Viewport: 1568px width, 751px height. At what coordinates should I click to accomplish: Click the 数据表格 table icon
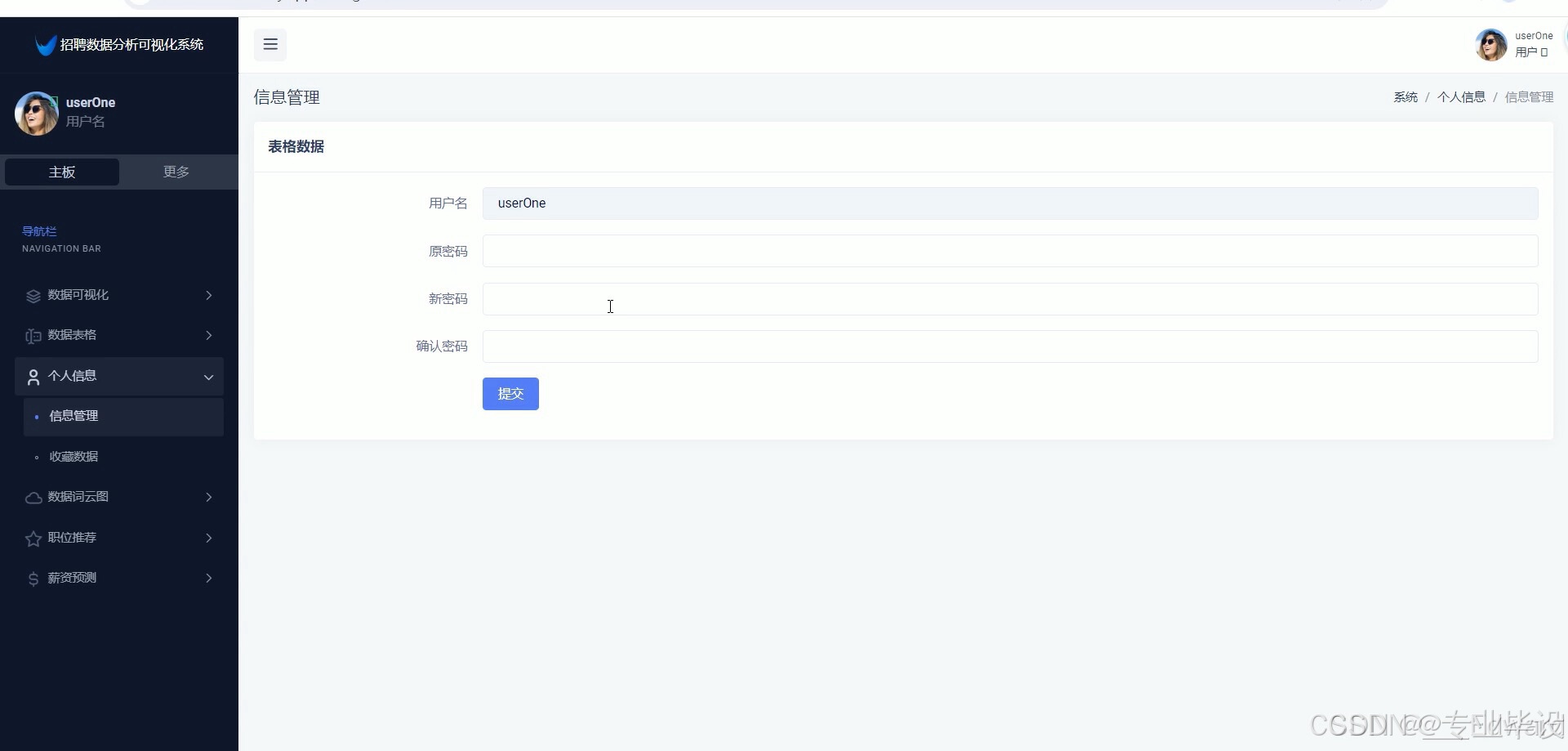pos(33,336)
